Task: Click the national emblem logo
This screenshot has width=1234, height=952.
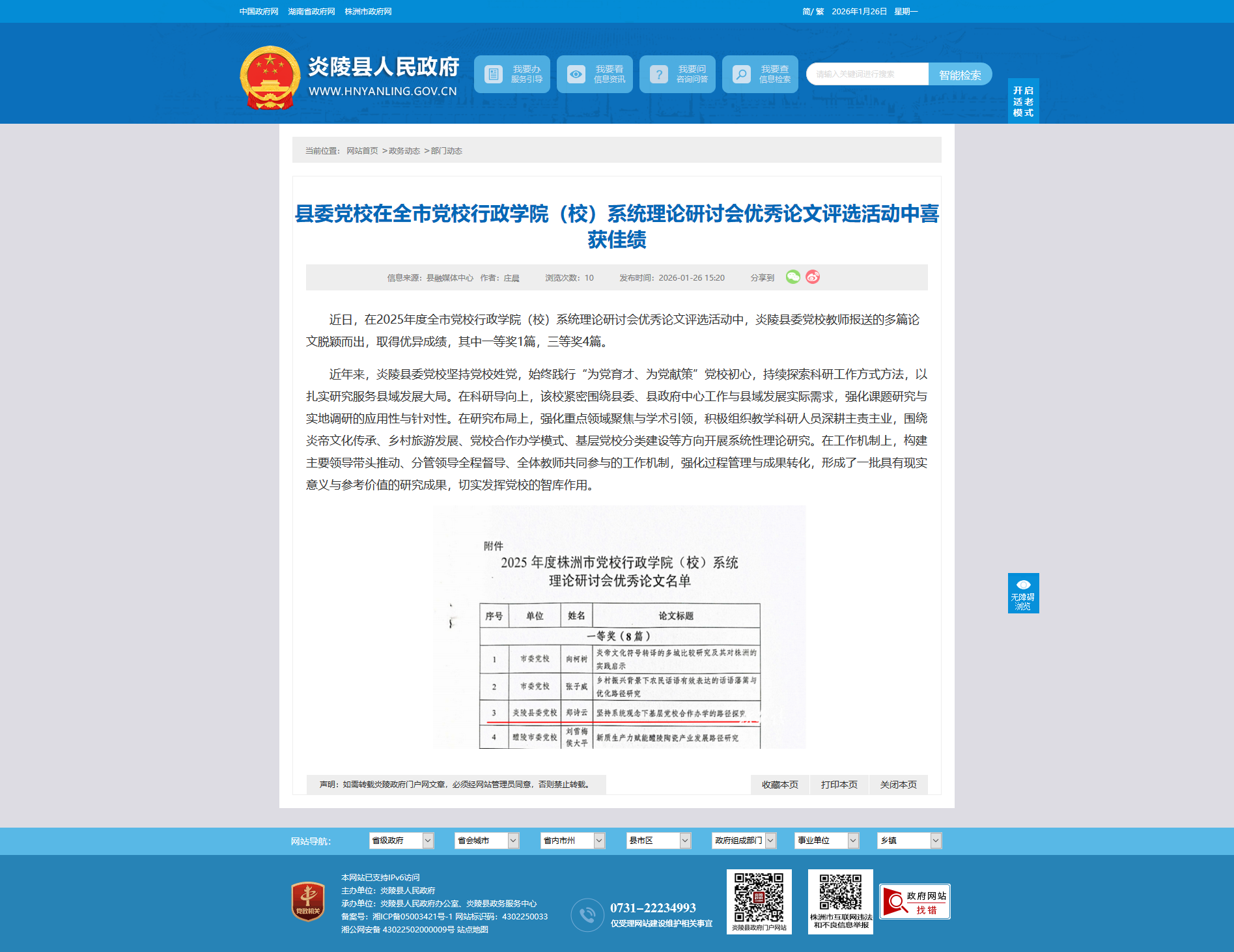Action: click(x=270, y=77)
